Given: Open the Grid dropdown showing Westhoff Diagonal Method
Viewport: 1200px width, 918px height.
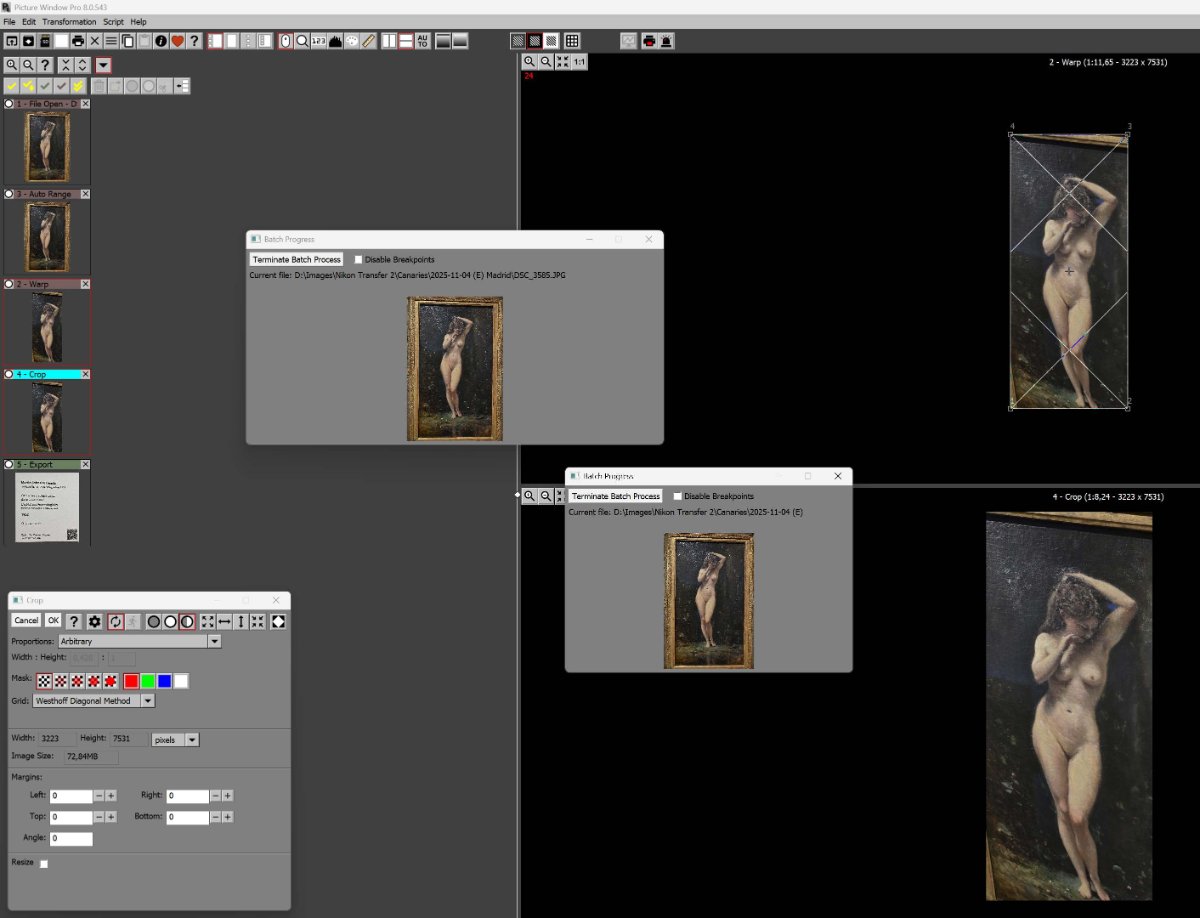Looking at the screenshot, I should (x=148, y=701).
